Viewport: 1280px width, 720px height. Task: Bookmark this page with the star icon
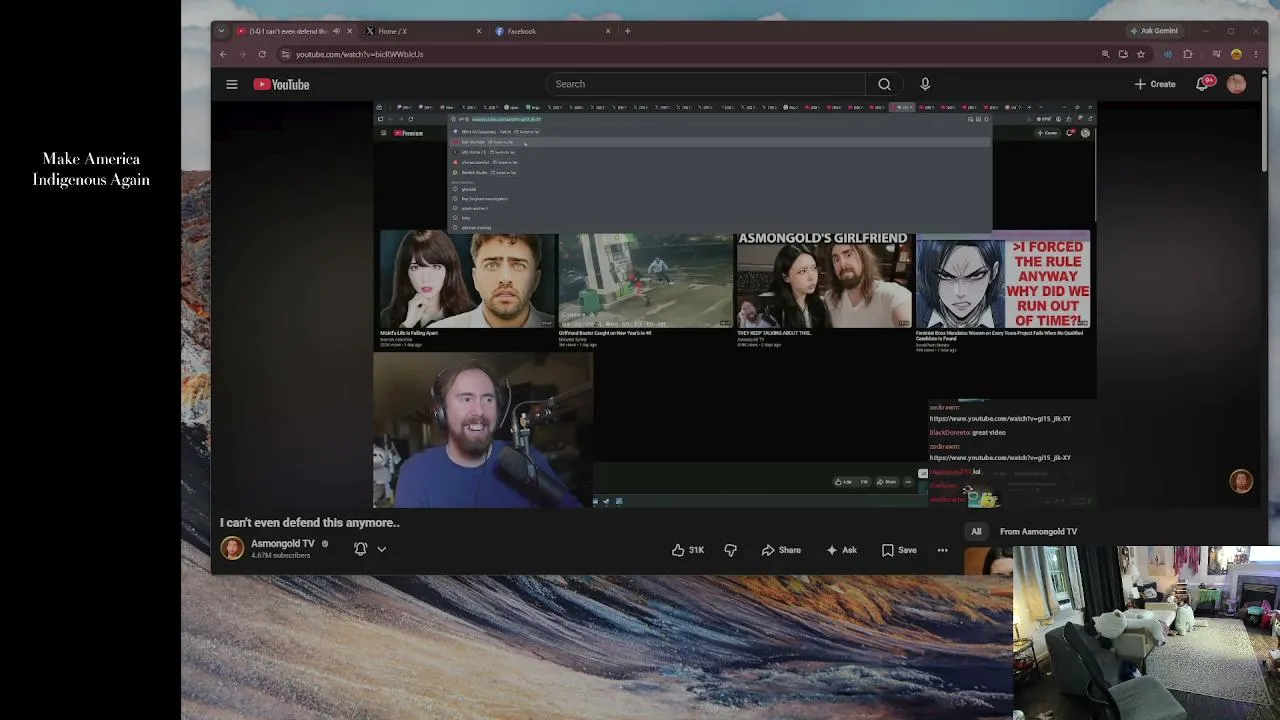point(1141,54)
